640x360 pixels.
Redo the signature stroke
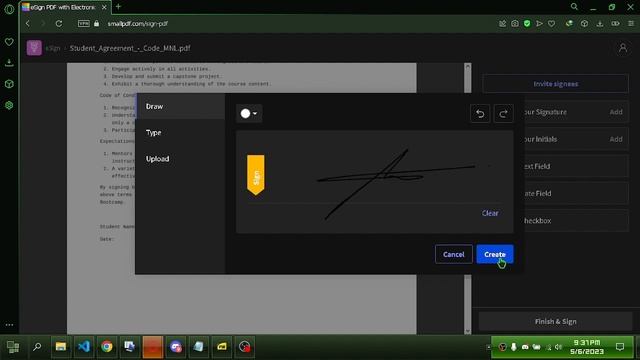(x=503, y=113)
